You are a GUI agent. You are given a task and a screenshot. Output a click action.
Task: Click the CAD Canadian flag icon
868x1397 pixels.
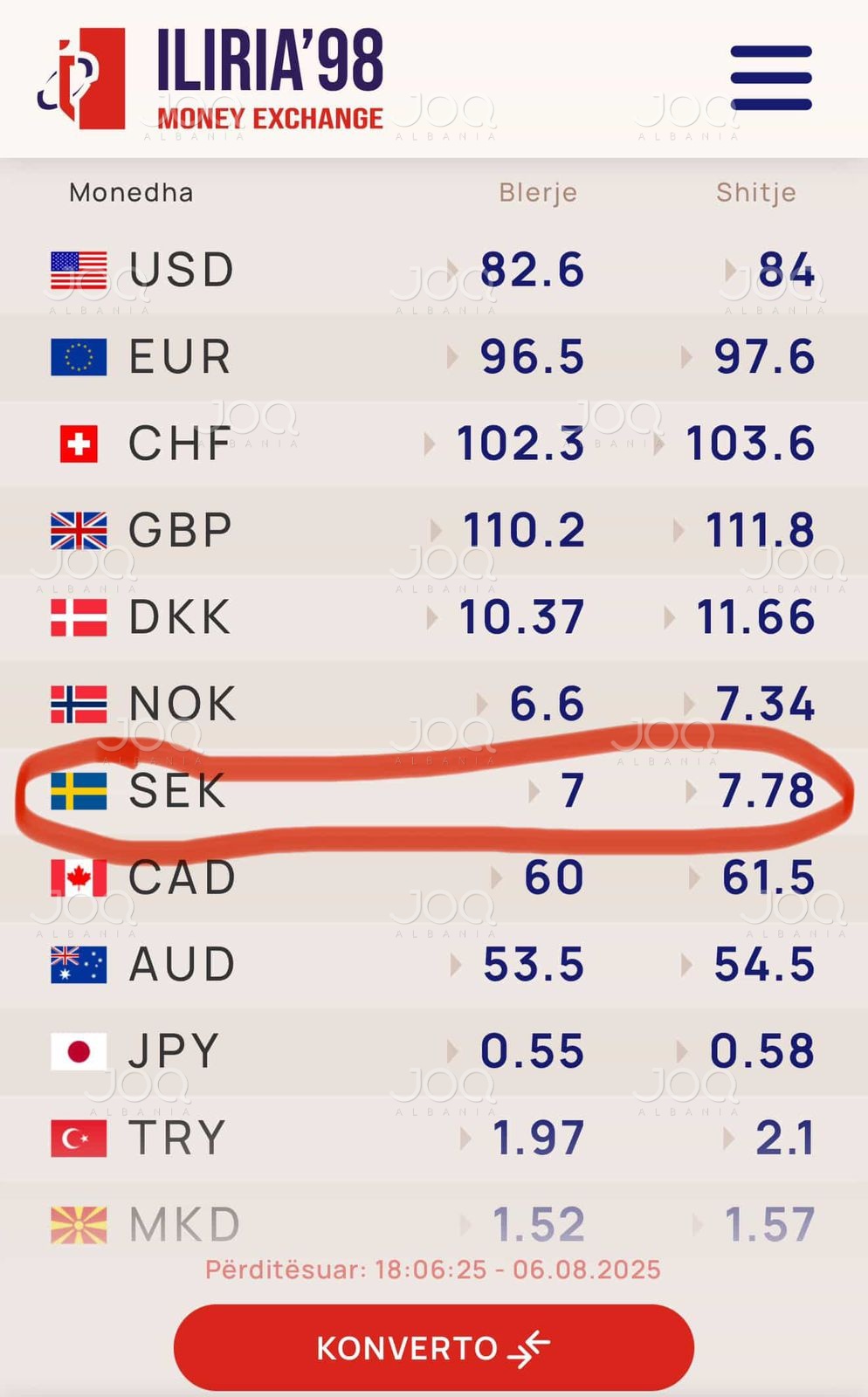click(79, 877)
